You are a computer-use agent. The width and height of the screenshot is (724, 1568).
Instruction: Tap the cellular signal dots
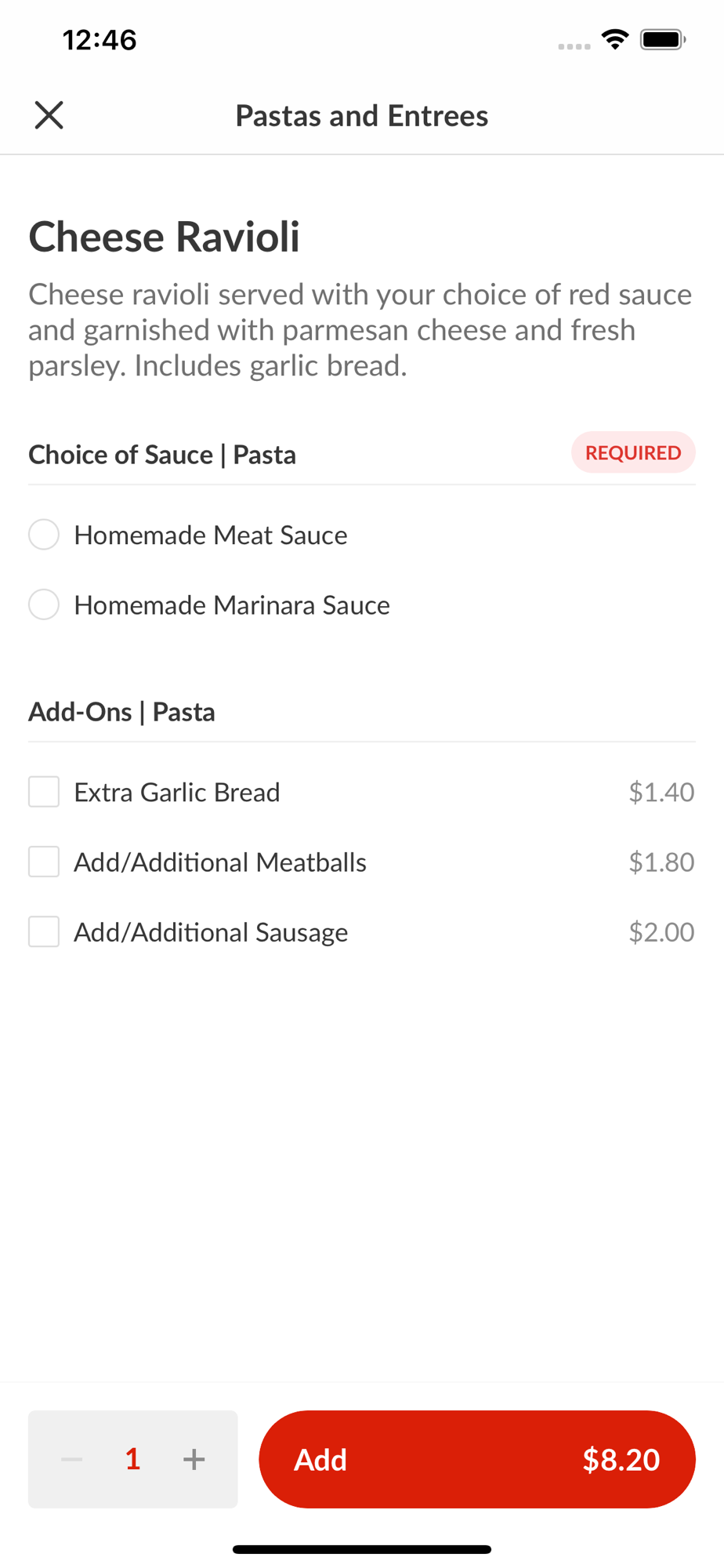[x=574, y=46]
